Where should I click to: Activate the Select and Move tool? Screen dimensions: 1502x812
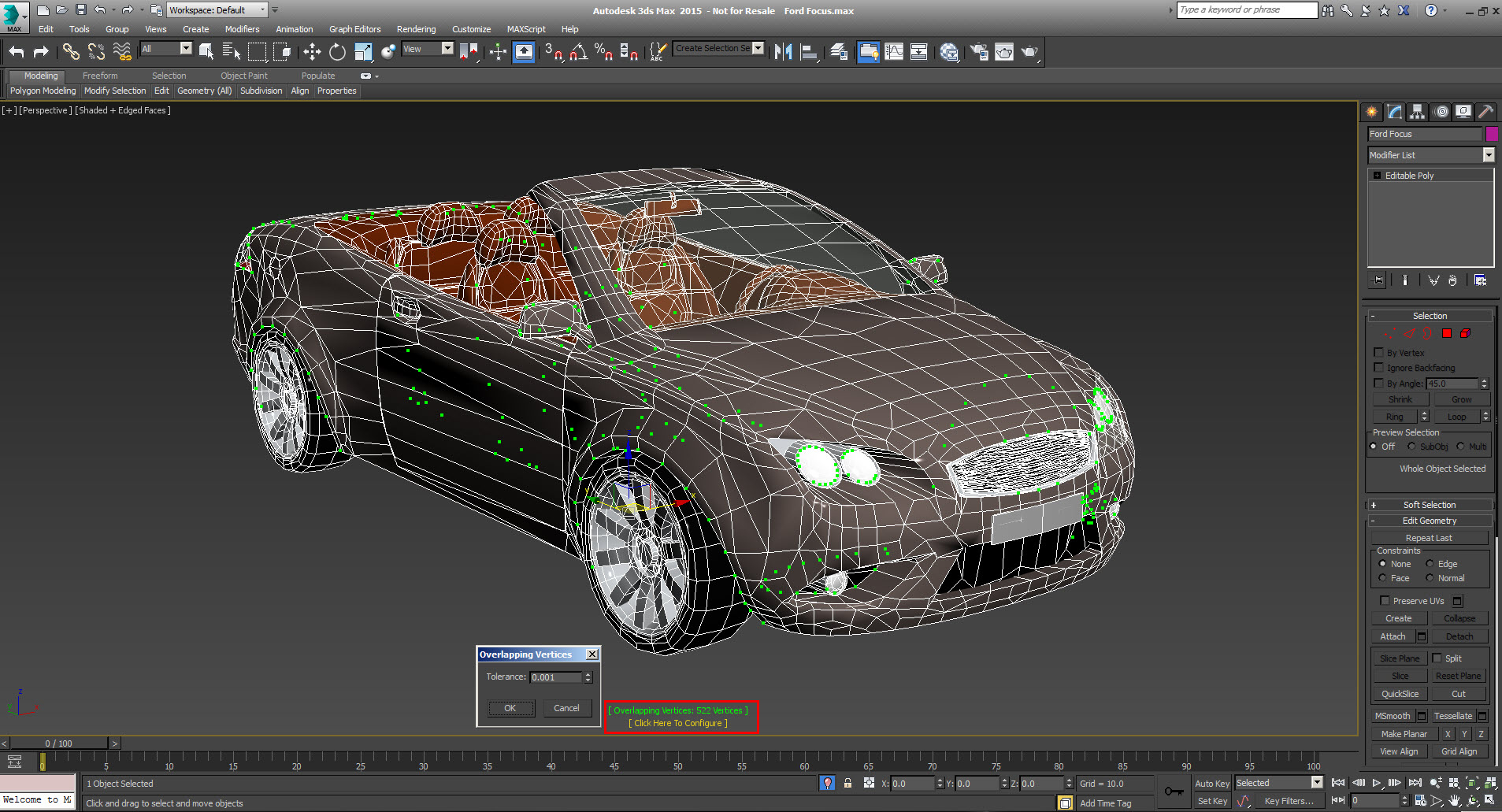coord(313,51)
